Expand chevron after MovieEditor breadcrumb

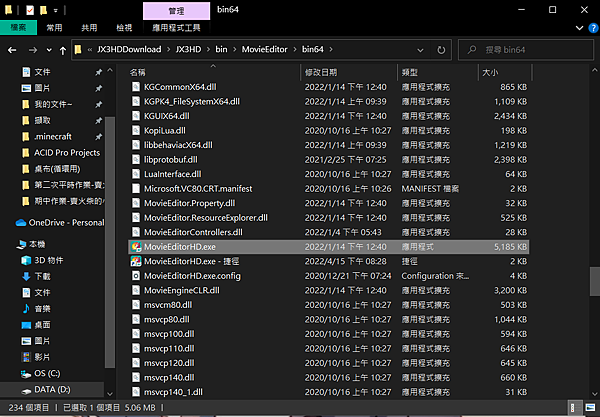(295, 50)
